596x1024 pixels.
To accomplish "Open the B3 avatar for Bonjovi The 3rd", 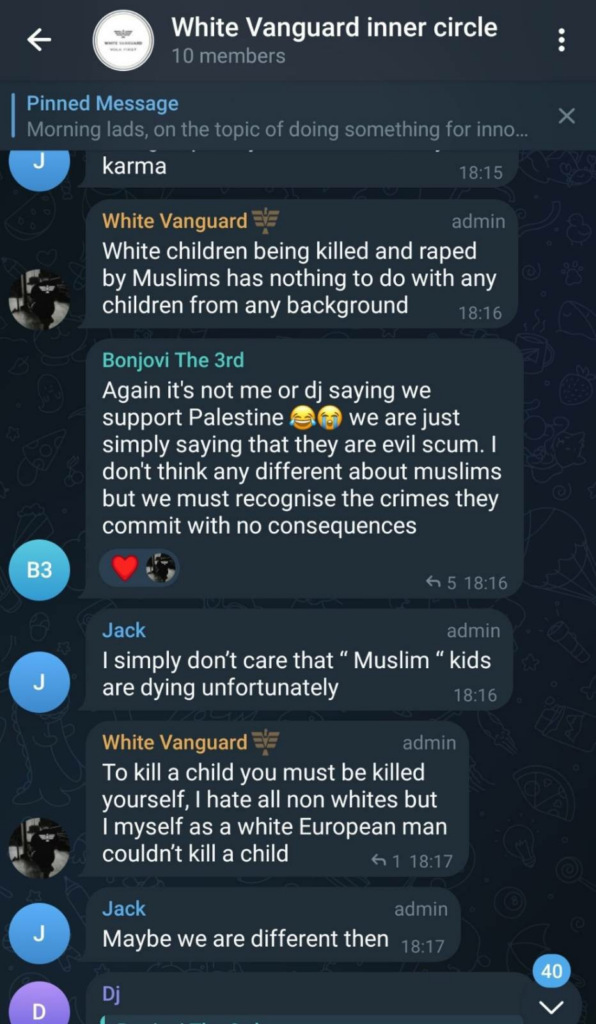I will (40, 571).
